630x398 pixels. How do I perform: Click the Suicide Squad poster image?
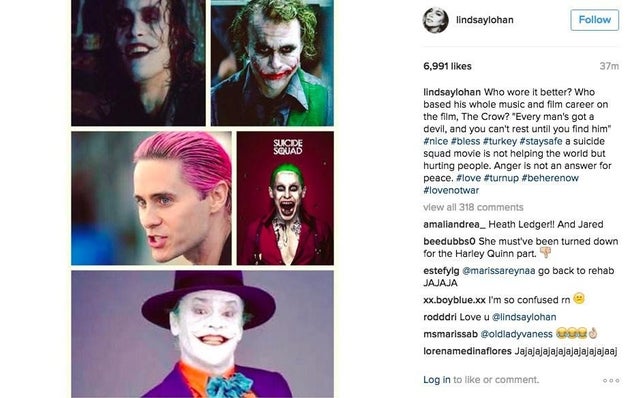point(285,198)
